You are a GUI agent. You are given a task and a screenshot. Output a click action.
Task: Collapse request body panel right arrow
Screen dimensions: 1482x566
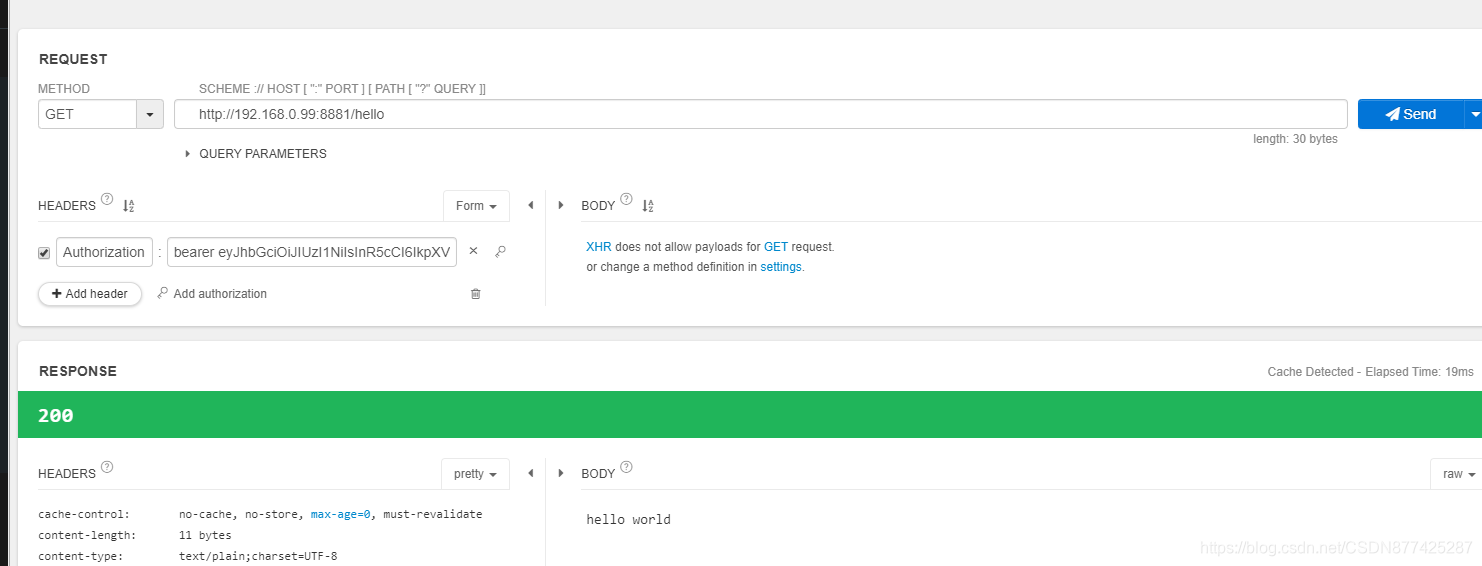pyautogui.click(x=560, y=205)
